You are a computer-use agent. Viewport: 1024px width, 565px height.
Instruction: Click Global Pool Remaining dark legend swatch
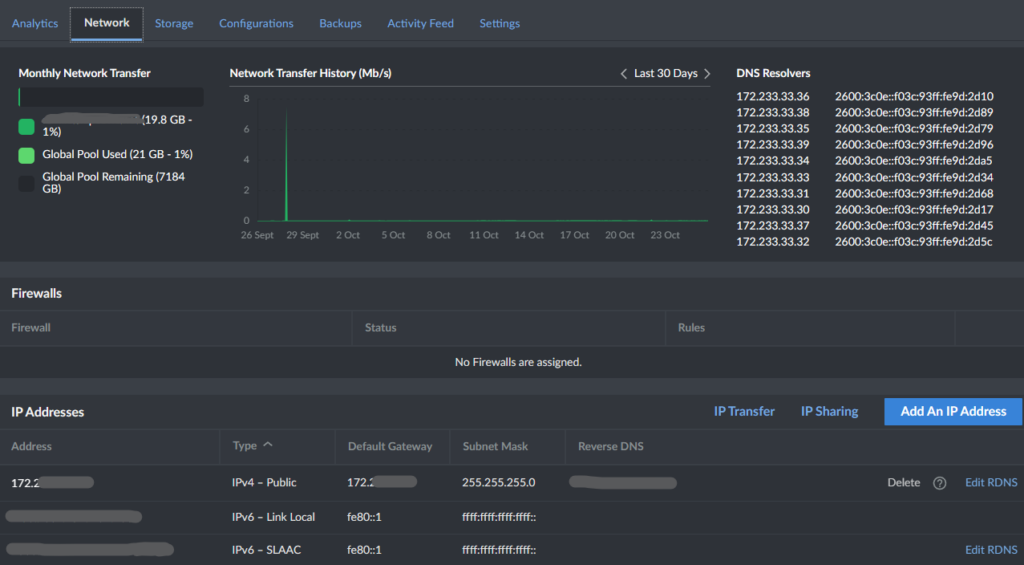pos(26,183)
